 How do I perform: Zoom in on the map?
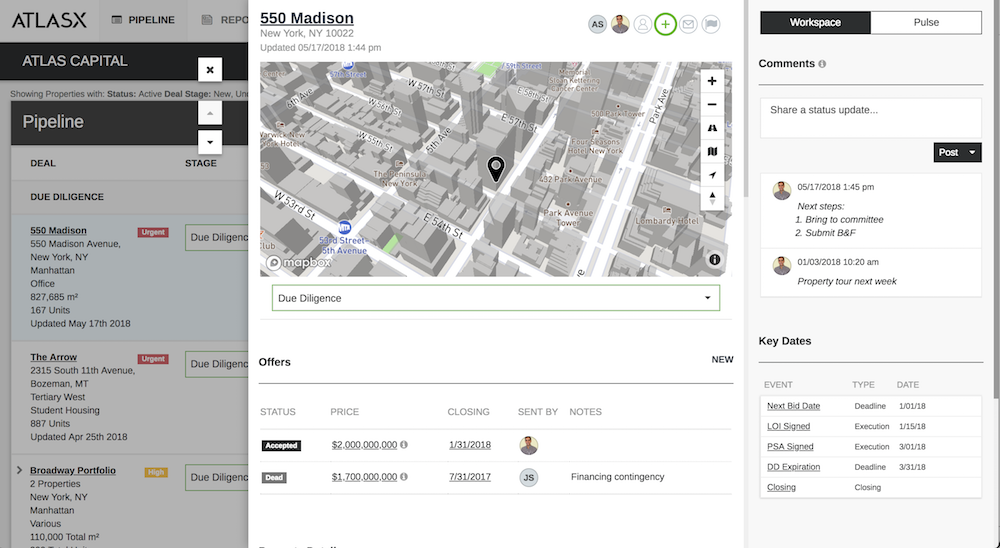point(711,81)
